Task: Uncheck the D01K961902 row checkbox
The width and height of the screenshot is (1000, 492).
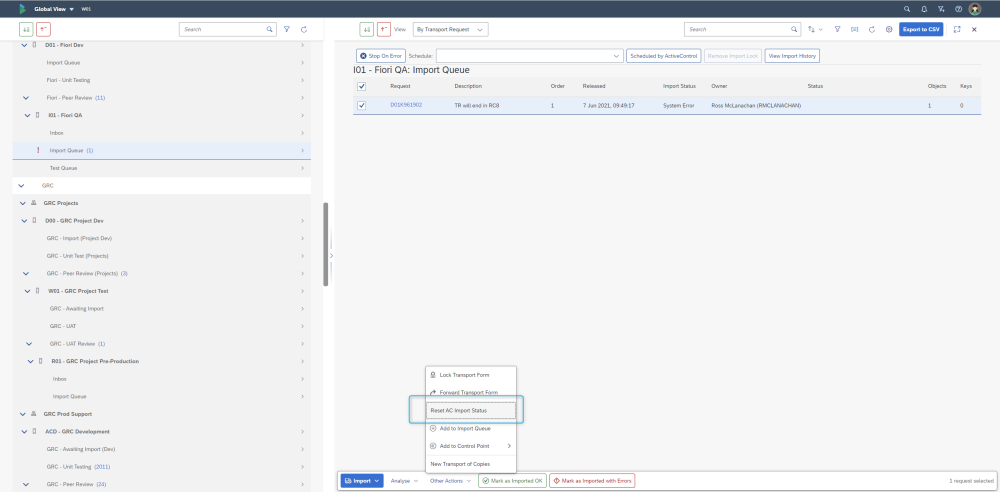Action: click(x=362, y=105)
